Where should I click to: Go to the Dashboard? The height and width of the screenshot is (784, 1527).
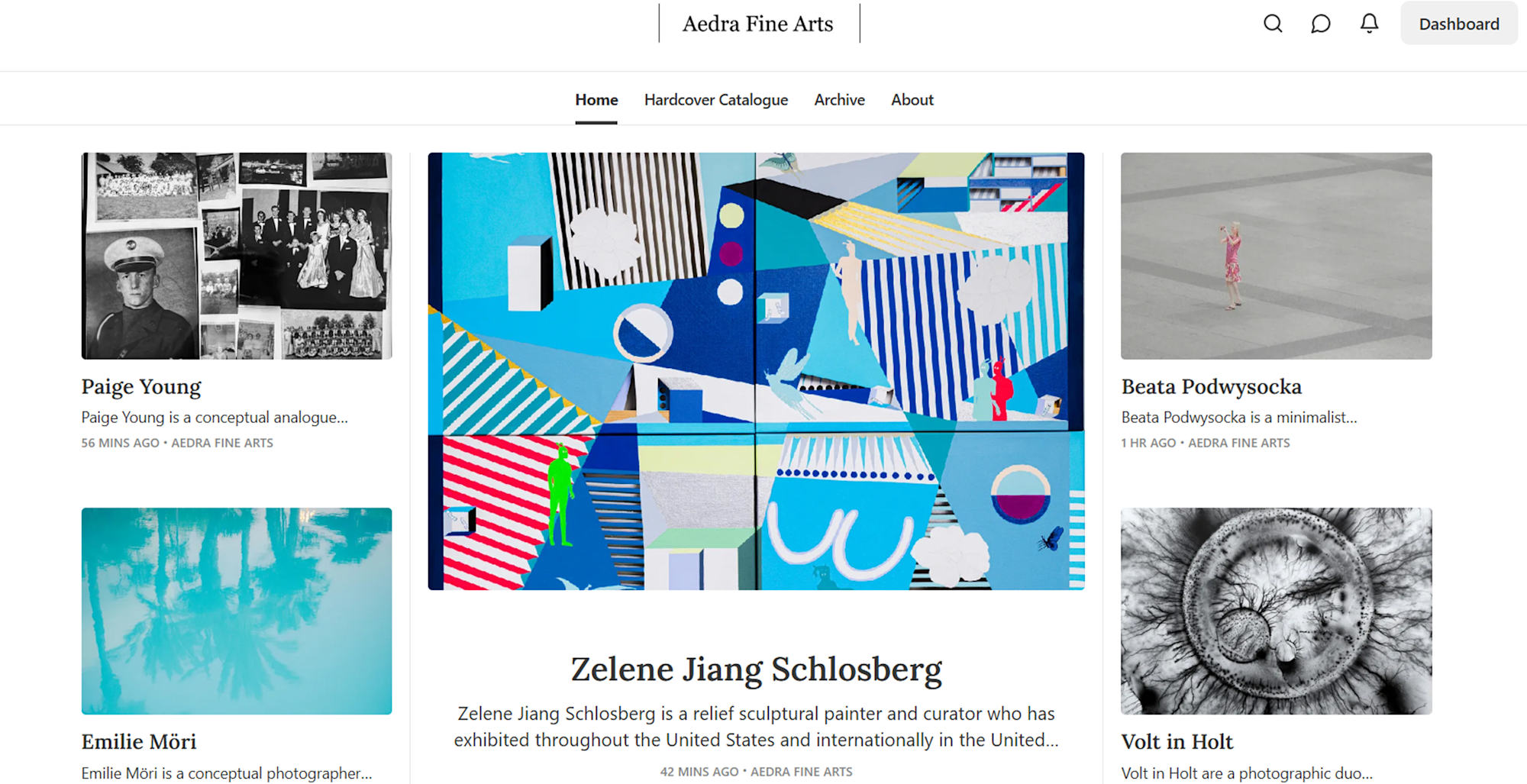[x=1458, y=24]
